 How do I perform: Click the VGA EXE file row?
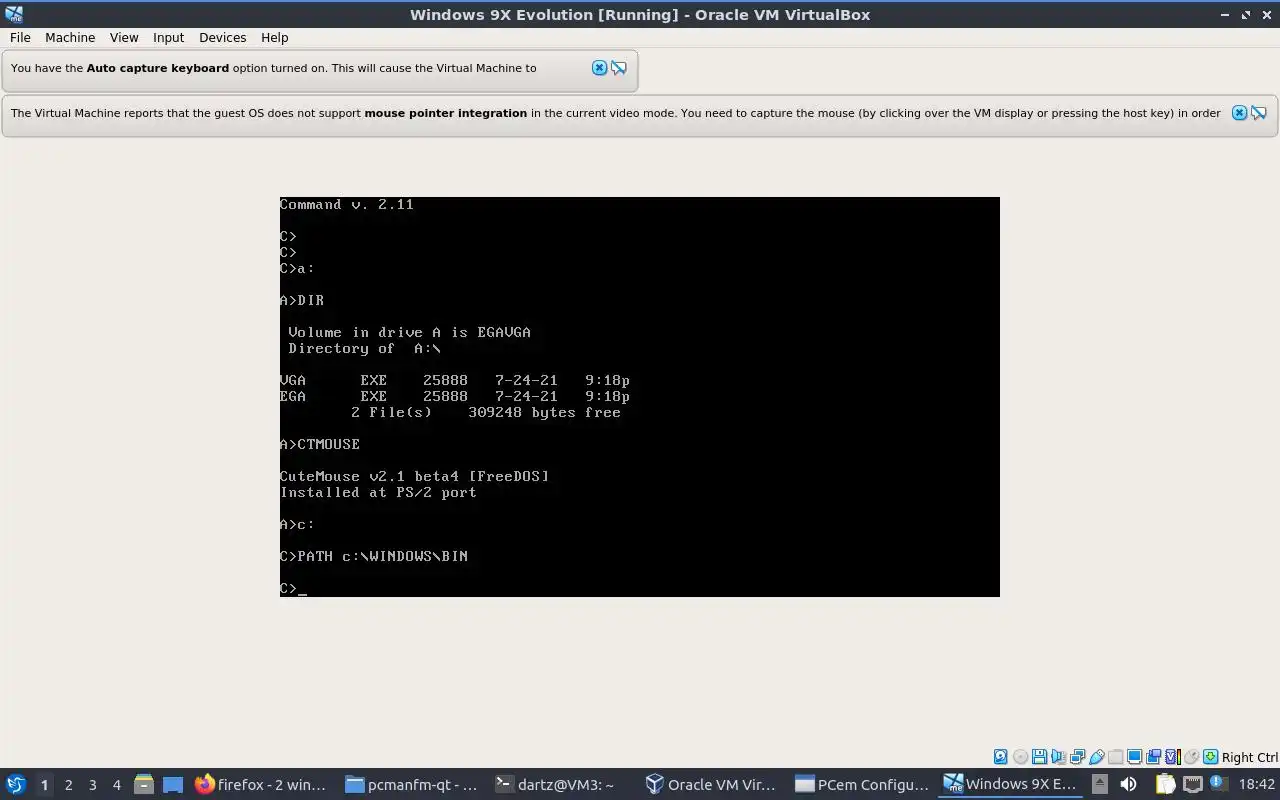[455, 380]
